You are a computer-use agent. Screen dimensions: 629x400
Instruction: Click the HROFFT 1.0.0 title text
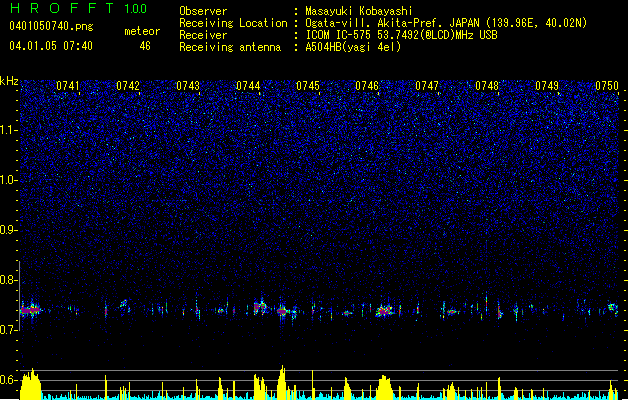click(78, 8)
